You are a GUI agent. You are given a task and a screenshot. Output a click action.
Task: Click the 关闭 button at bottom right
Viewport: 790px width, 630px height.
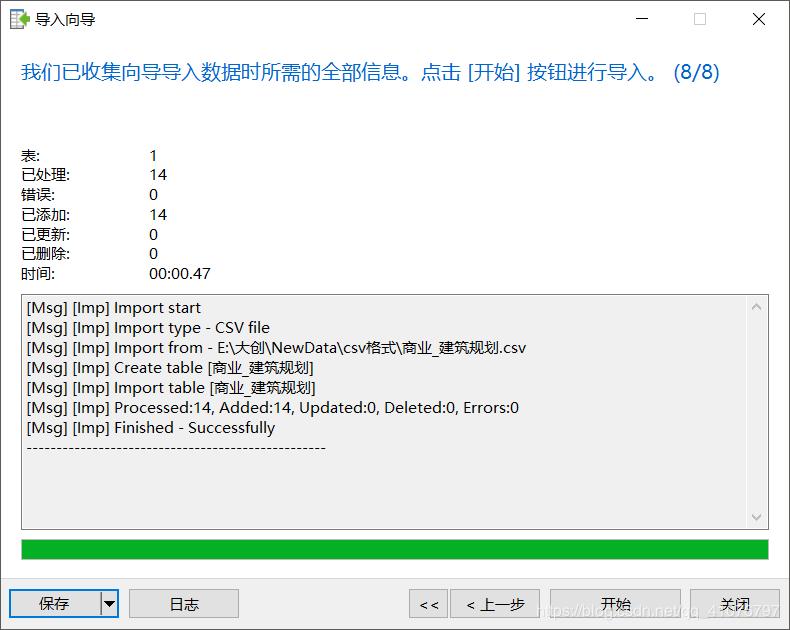(735, 604)
